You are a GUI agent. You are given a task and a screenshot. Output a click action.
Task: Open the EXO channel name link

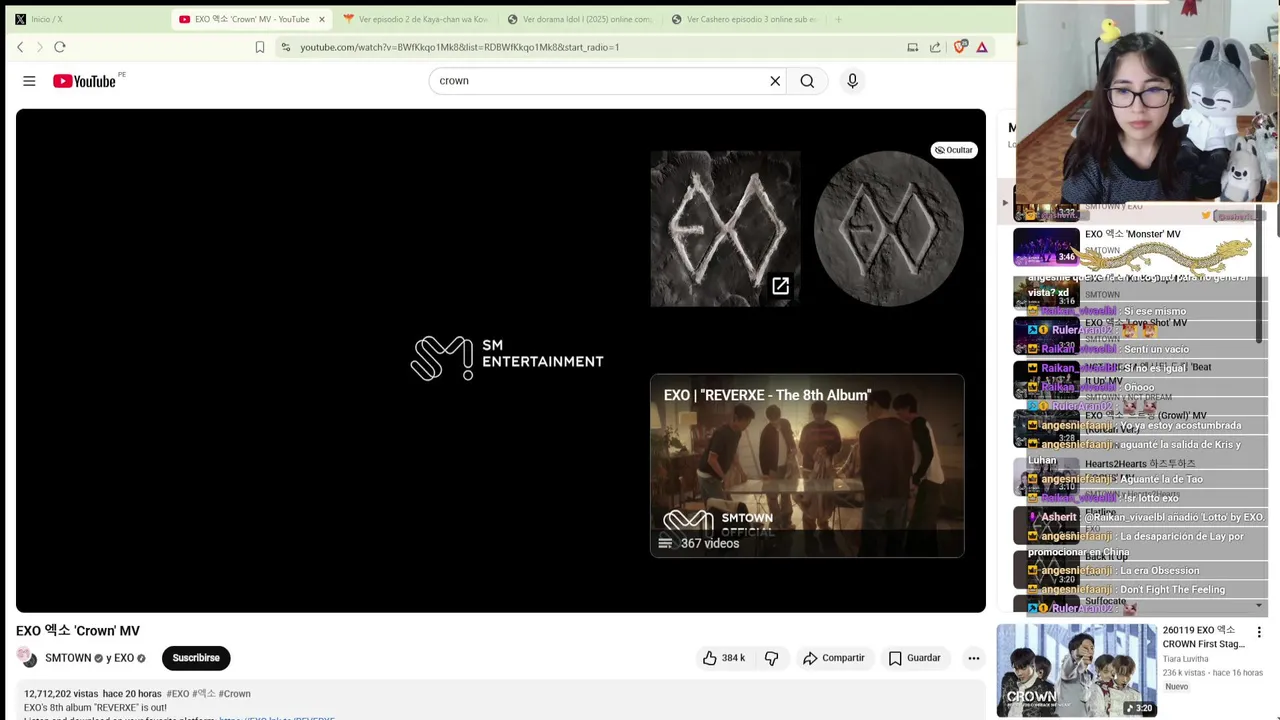(124, 658)
